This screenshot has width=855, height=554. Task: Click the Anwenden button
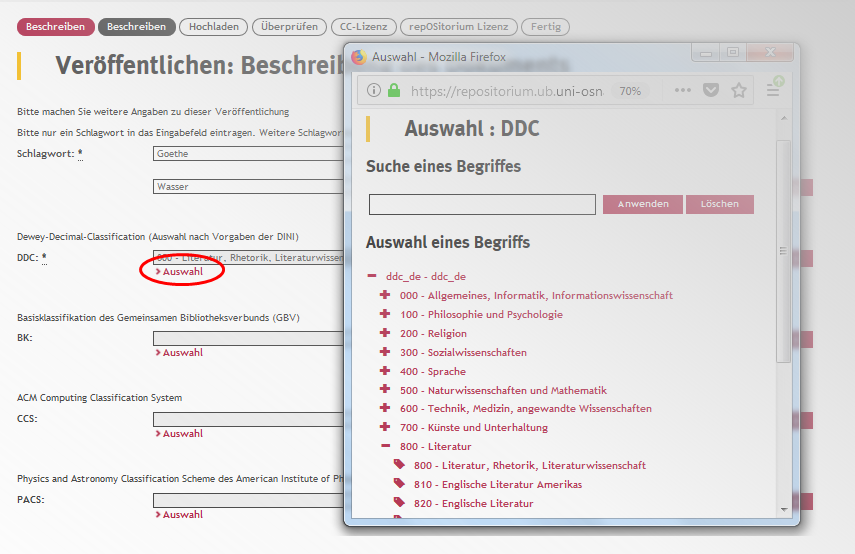643,204
